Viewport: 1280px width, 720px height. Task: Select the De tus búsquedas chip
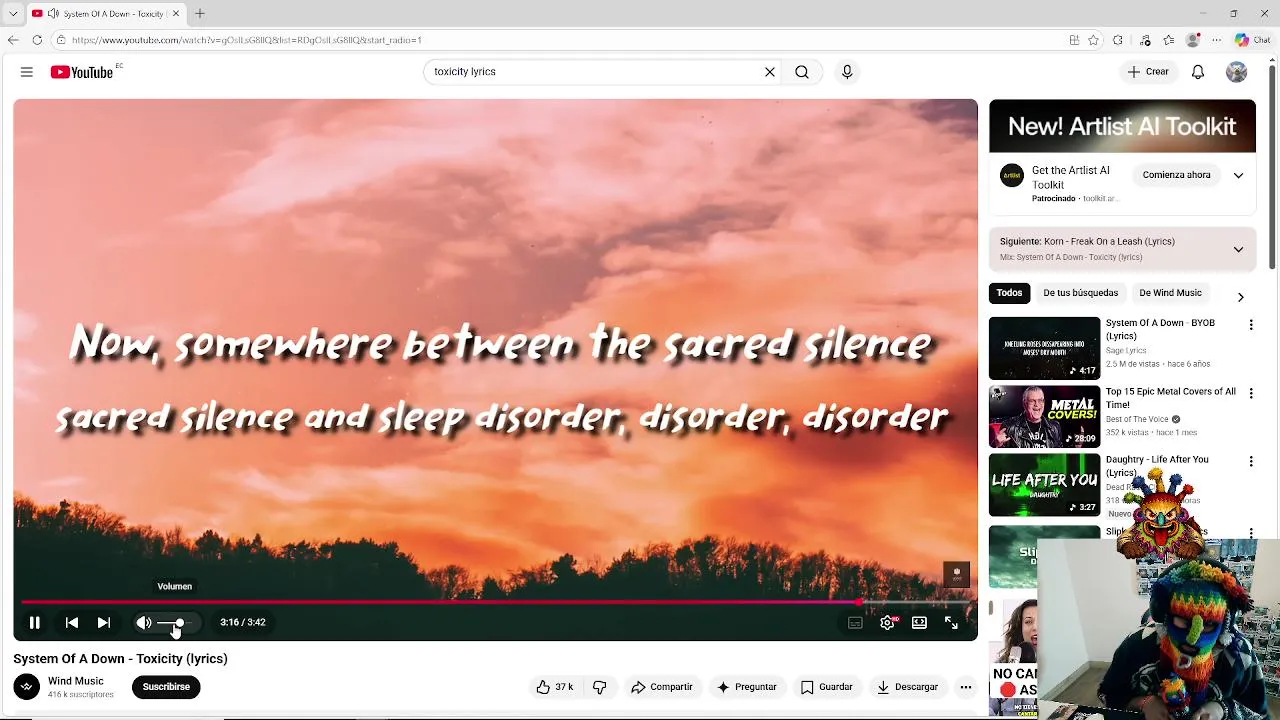pyautogui.click(x=1081, y=293)
